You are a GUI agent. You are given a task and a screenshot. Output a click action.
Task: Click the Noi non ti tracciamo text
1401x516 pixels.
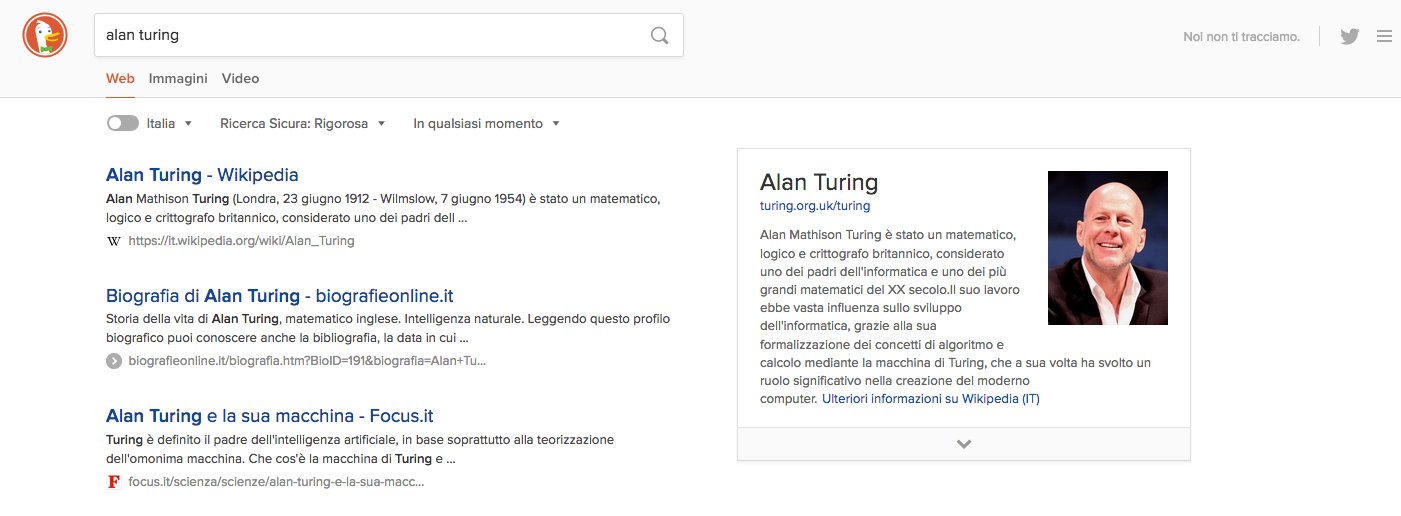pos(1241,37)
